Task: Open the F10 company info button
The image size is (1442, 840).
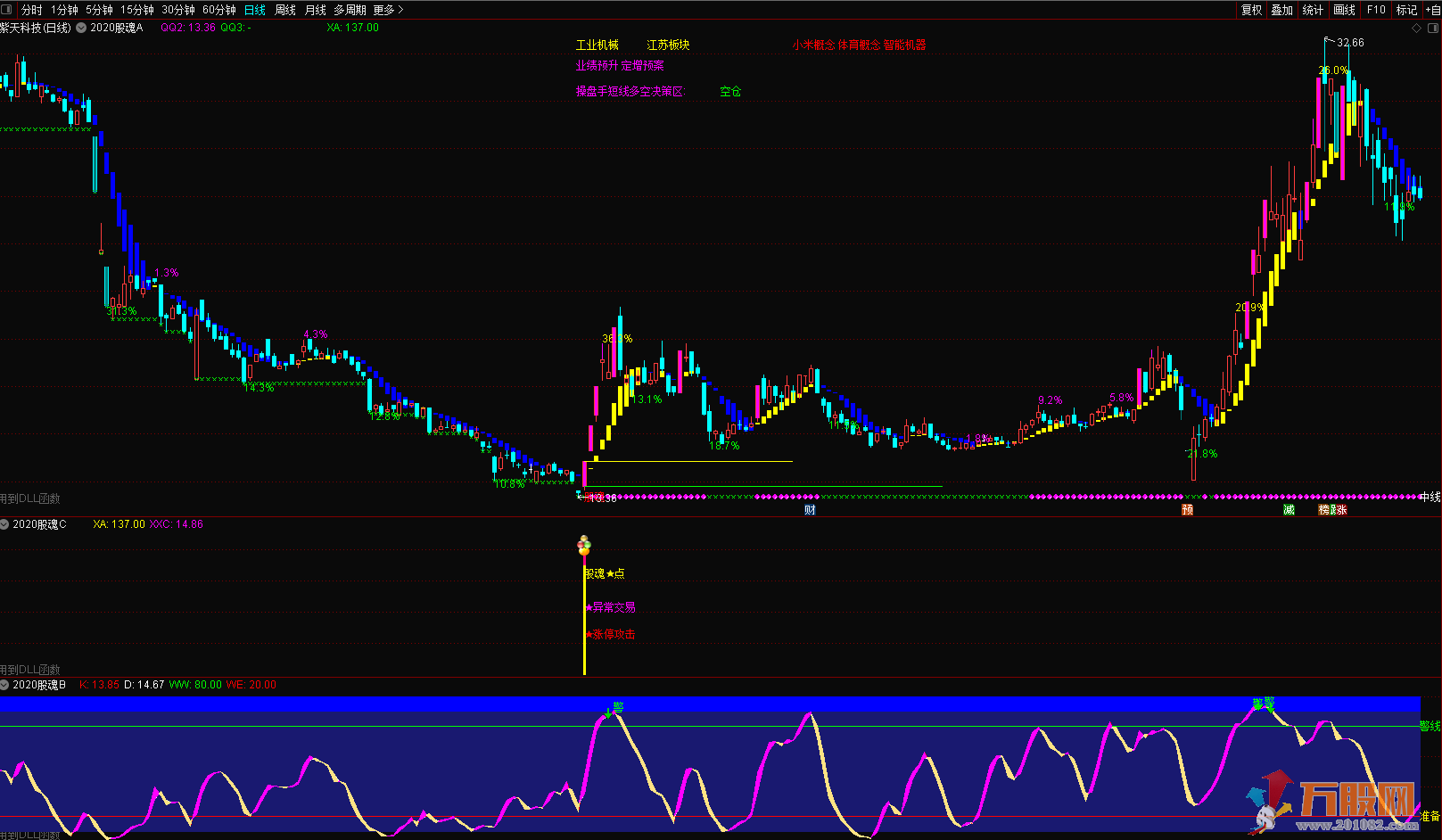Action: pos(1376,10)
